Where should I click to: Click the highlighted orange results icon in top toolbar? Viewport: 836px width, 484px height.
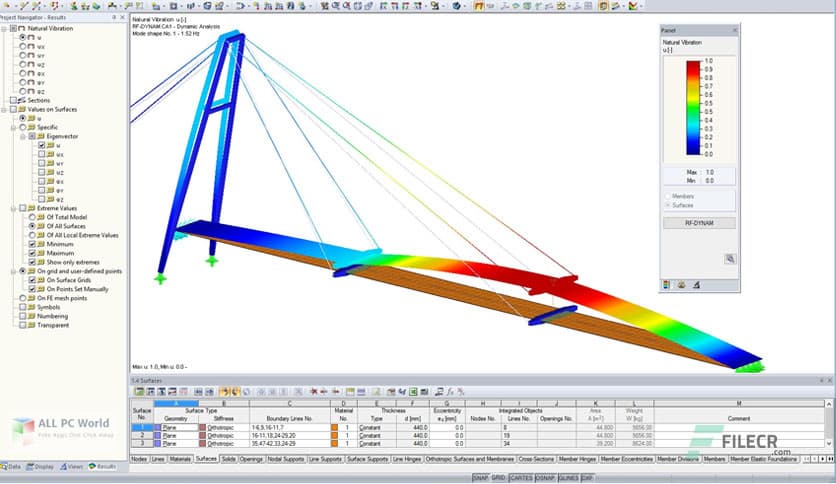(x=479, y=6)
